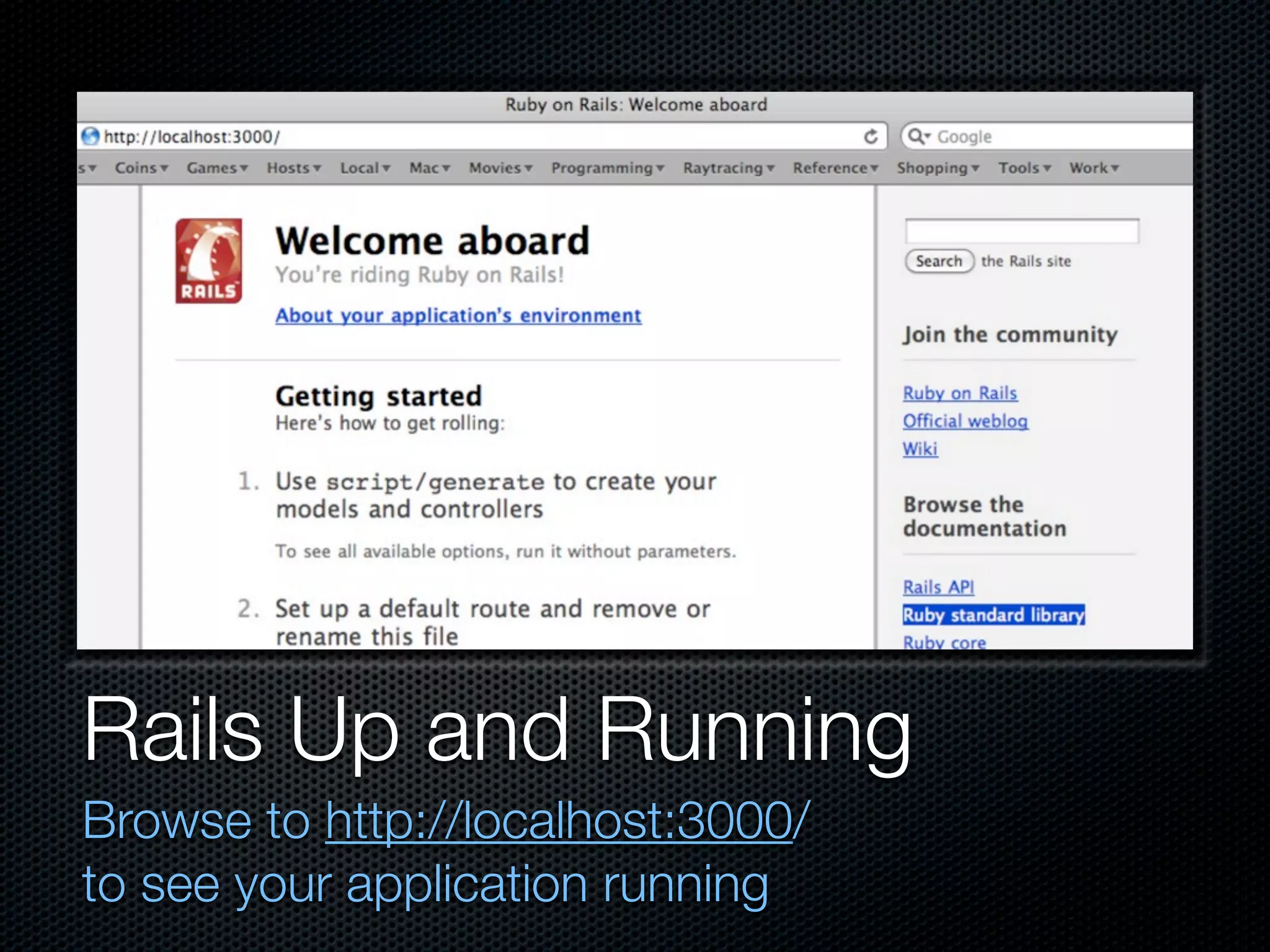1270x952 pixels.
Task: Open the Movies bookmarks folder
Action: [501, 168]
